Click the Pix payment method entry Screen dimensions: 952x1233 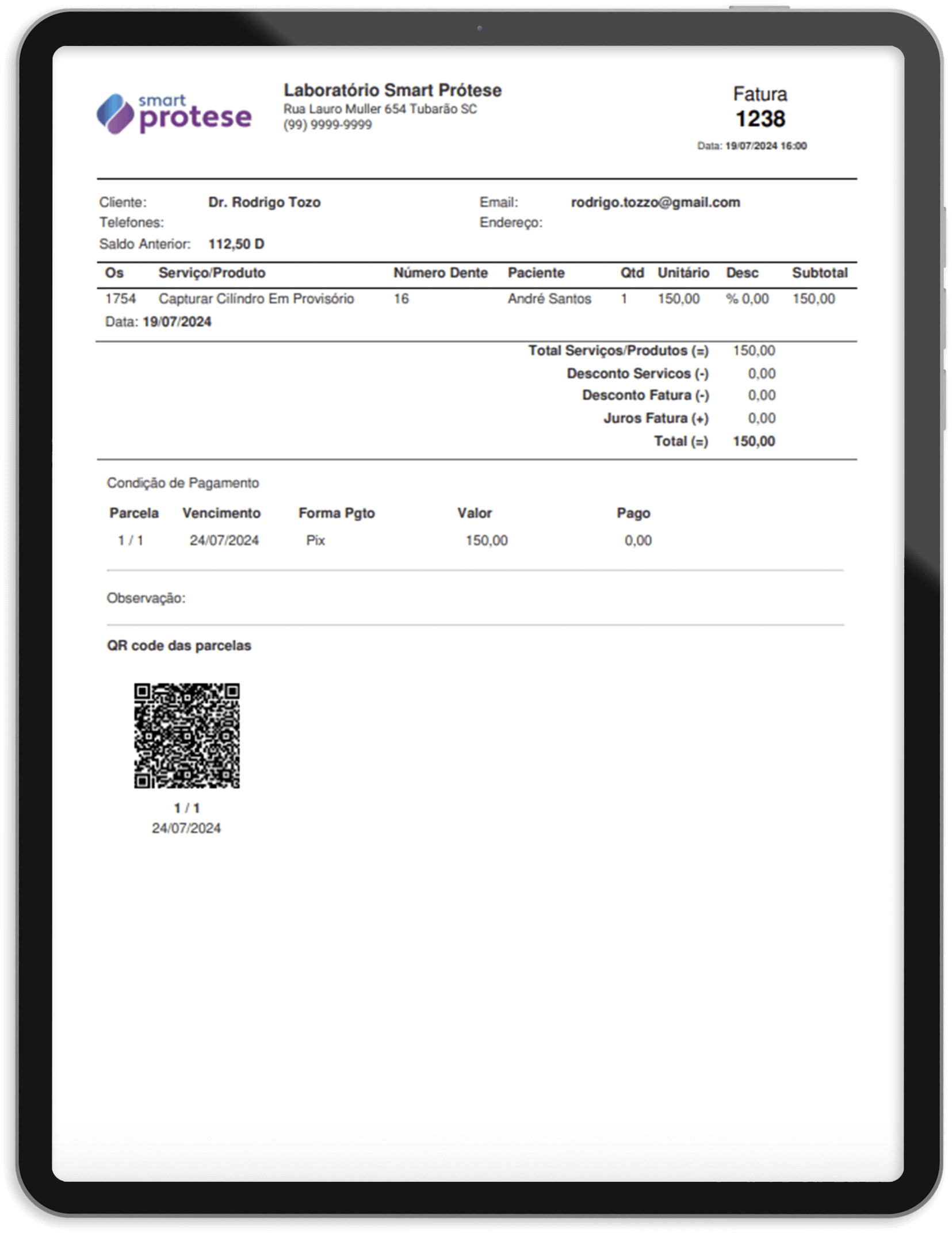[x=315, y=540]
